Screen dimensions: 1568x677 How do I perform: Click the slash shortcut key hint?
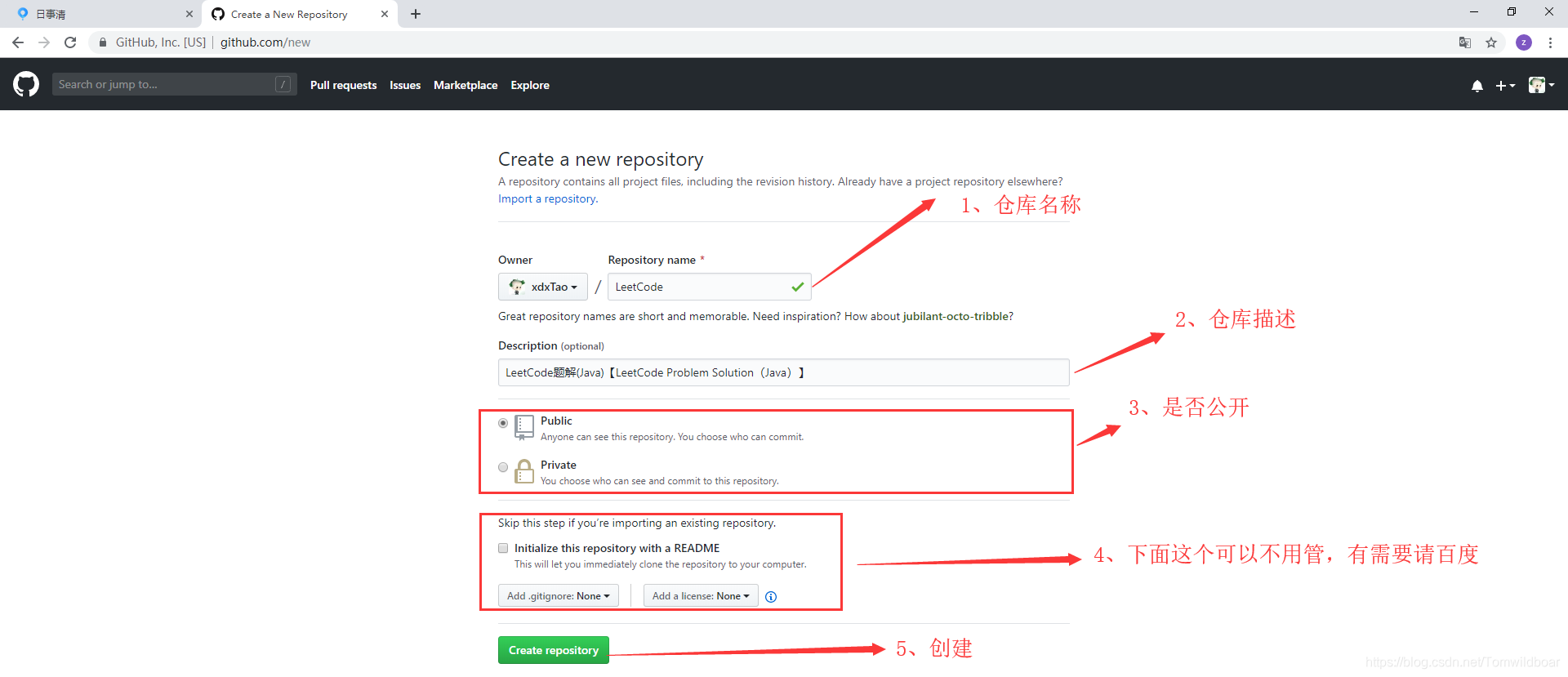283,84
